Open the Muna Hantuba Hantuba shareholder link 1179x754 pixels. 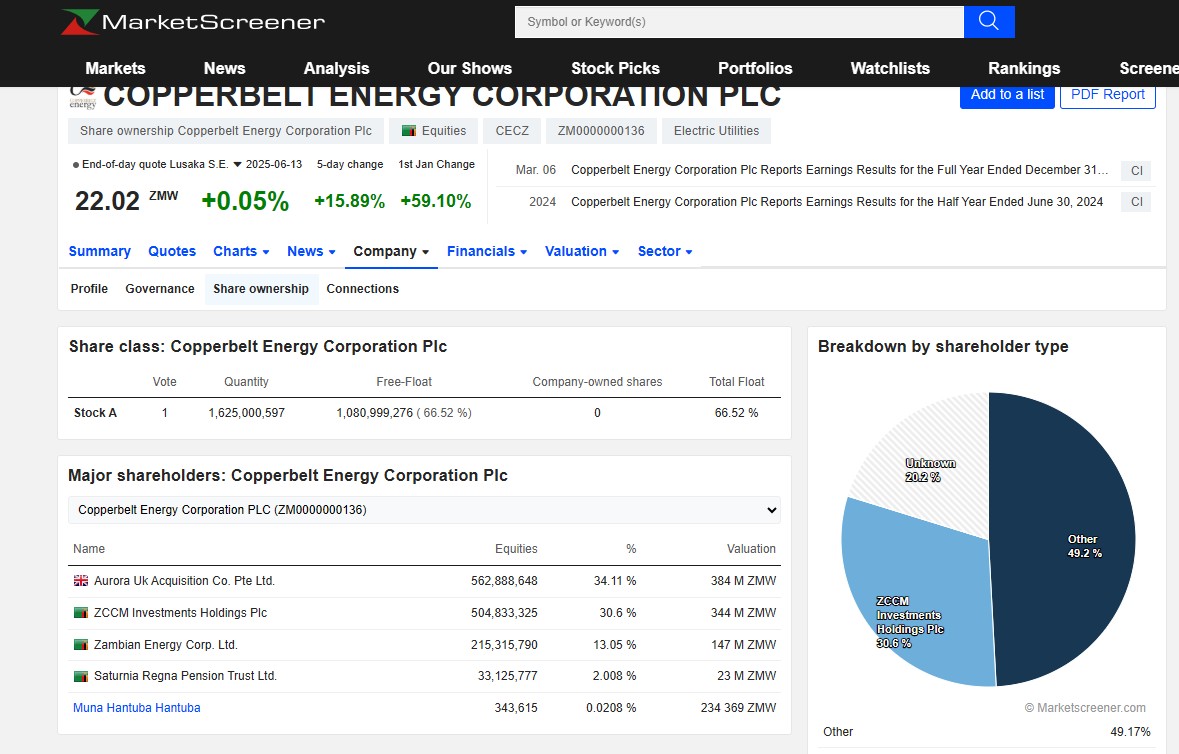click(x=137, y=708)
